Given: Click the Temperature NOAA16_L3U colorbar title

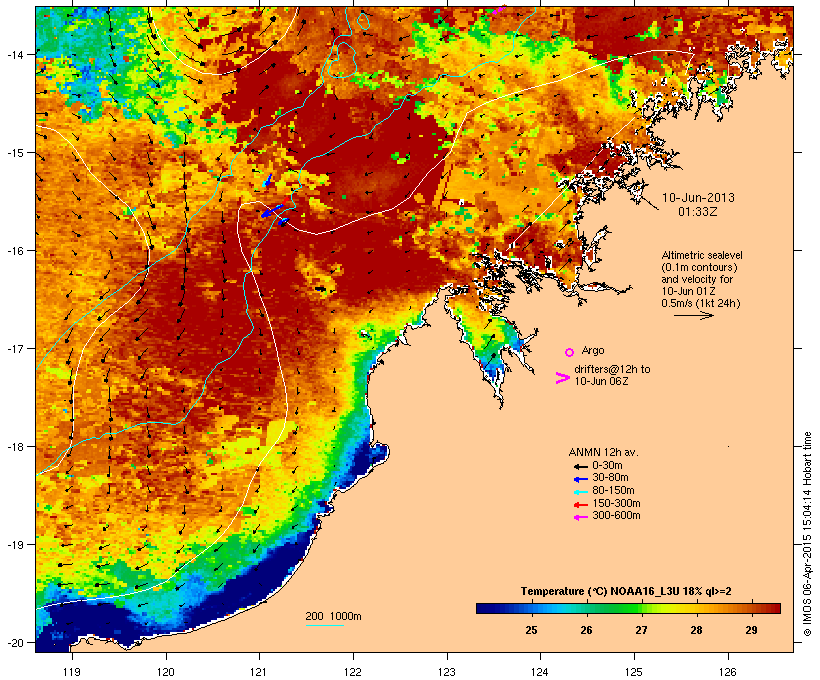Looking at the screenshot, I should point(626,592).
